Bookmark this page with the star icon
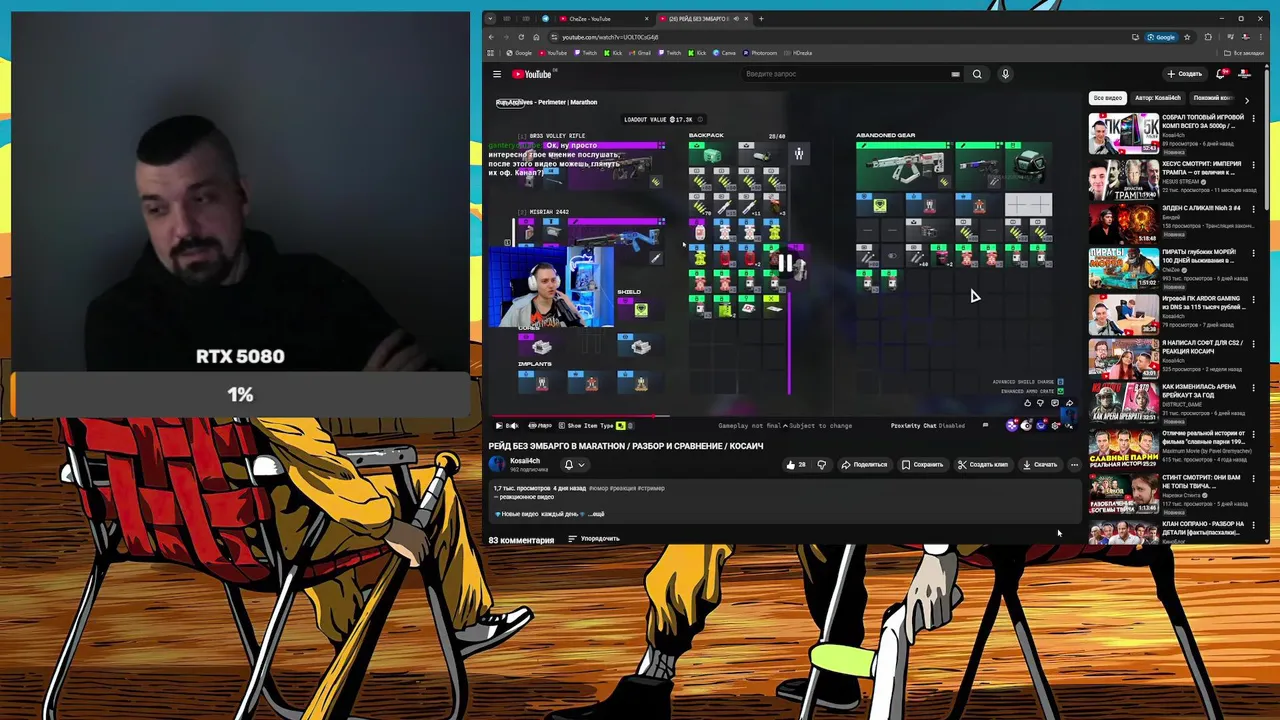This screenshot has width=1280, height=720. point(1187,37)
